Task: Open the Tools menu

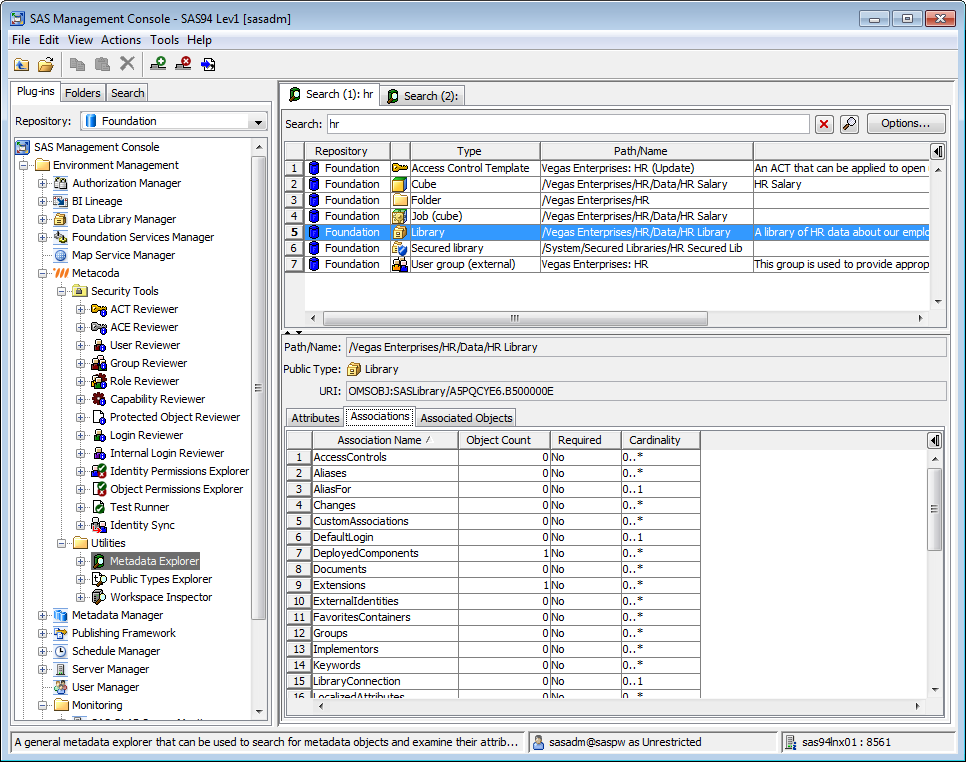Action: coord(164,40)
